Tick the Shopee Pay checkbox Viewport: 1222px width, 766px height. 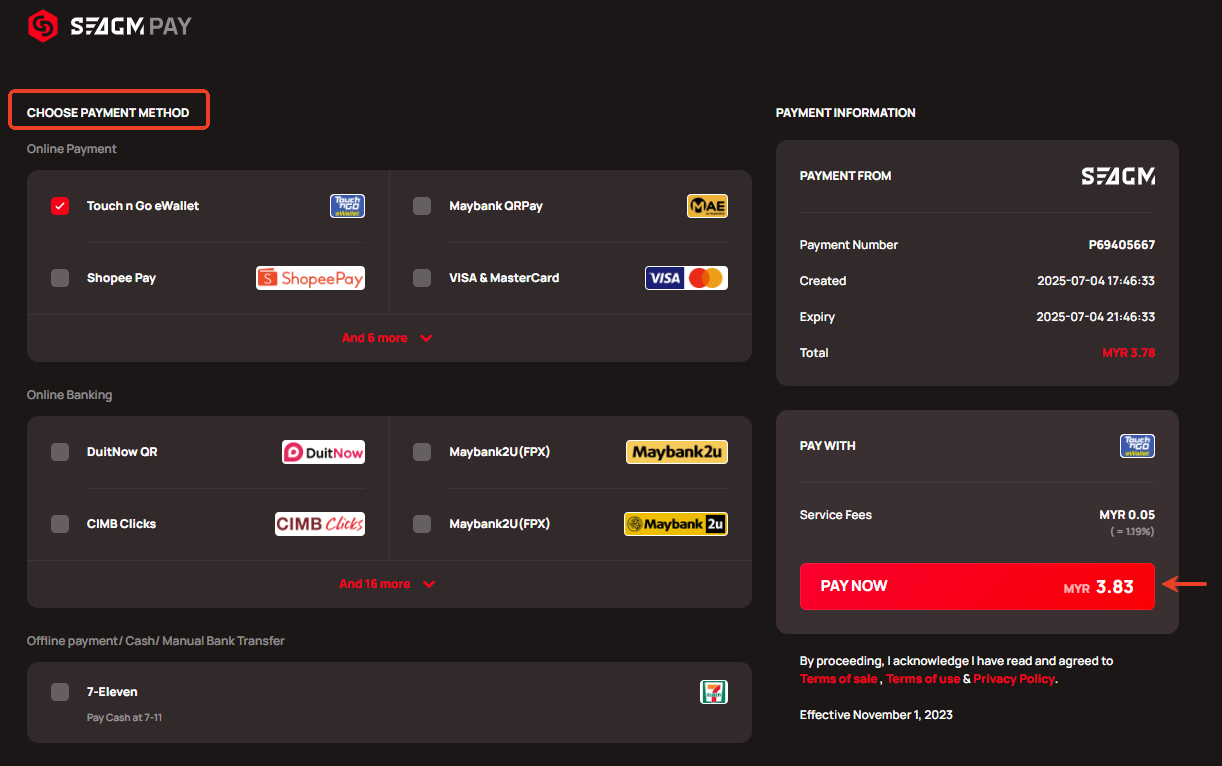[60, 278]
